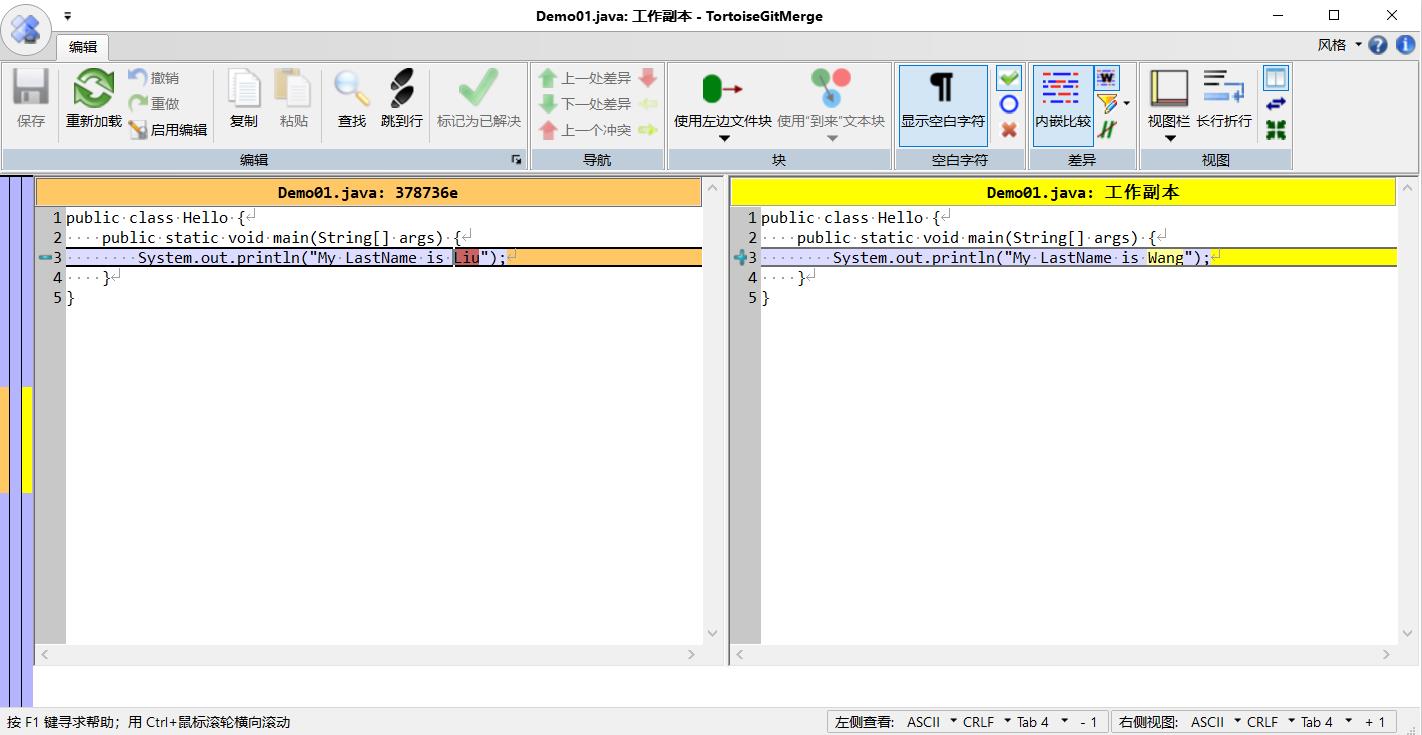Open the regex filter dropdown arrow
The width and height of the screenshot is (1422, 735).
point(1126,103)
